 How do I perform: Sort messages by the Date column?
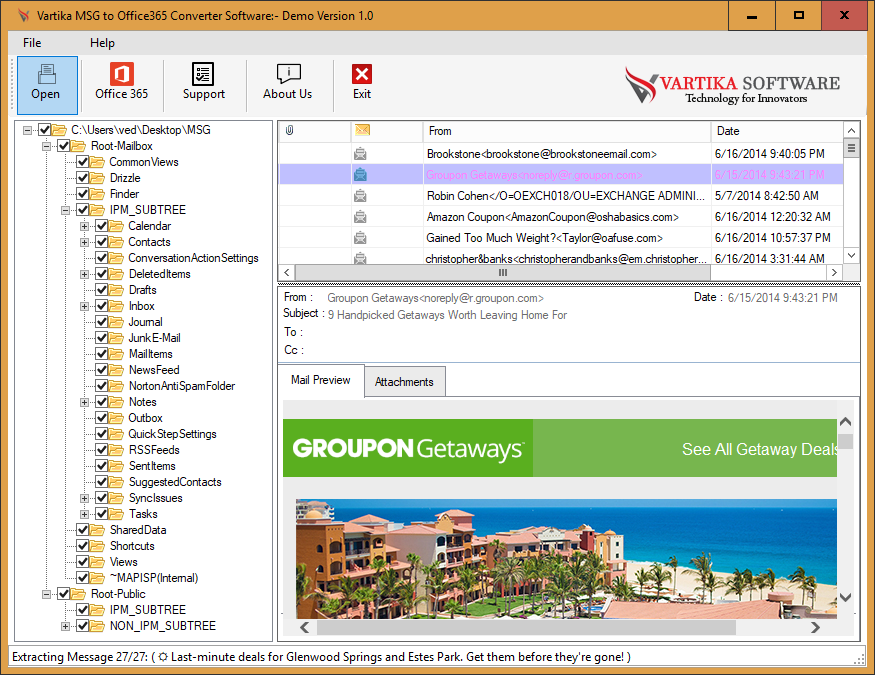(x=777, y=131)
